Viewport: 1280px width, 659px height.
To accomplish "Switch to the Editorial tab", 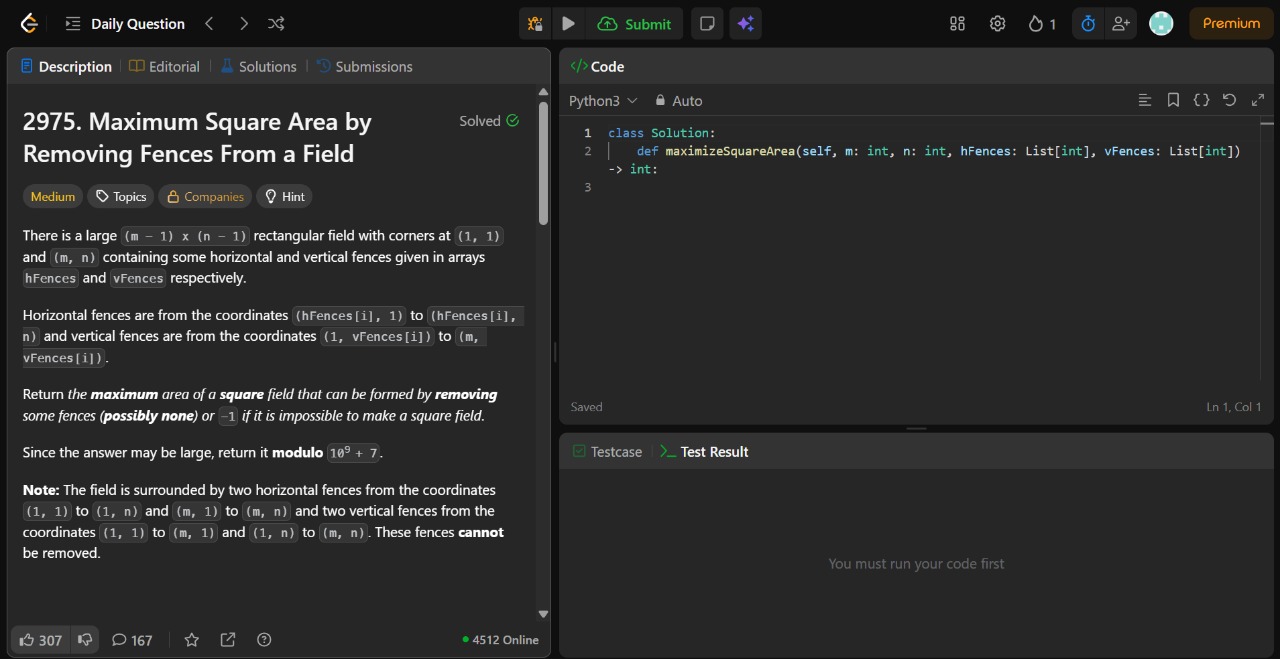I will pyautogui.click(x=165, y=67).
